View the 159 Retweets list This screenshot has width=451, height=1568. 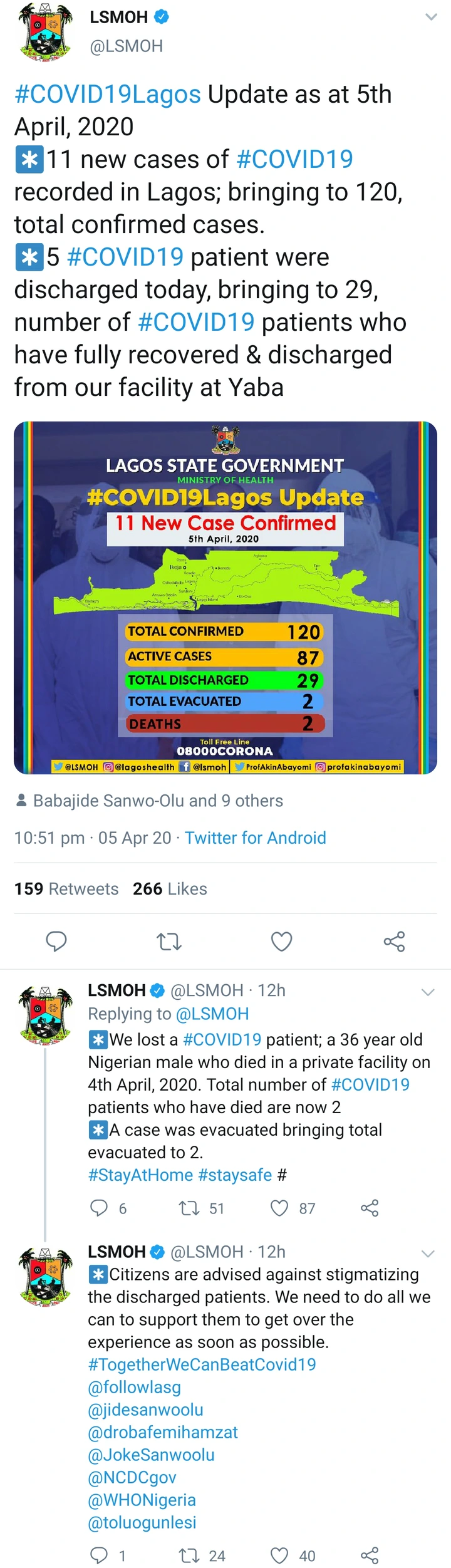pos(66,888)
